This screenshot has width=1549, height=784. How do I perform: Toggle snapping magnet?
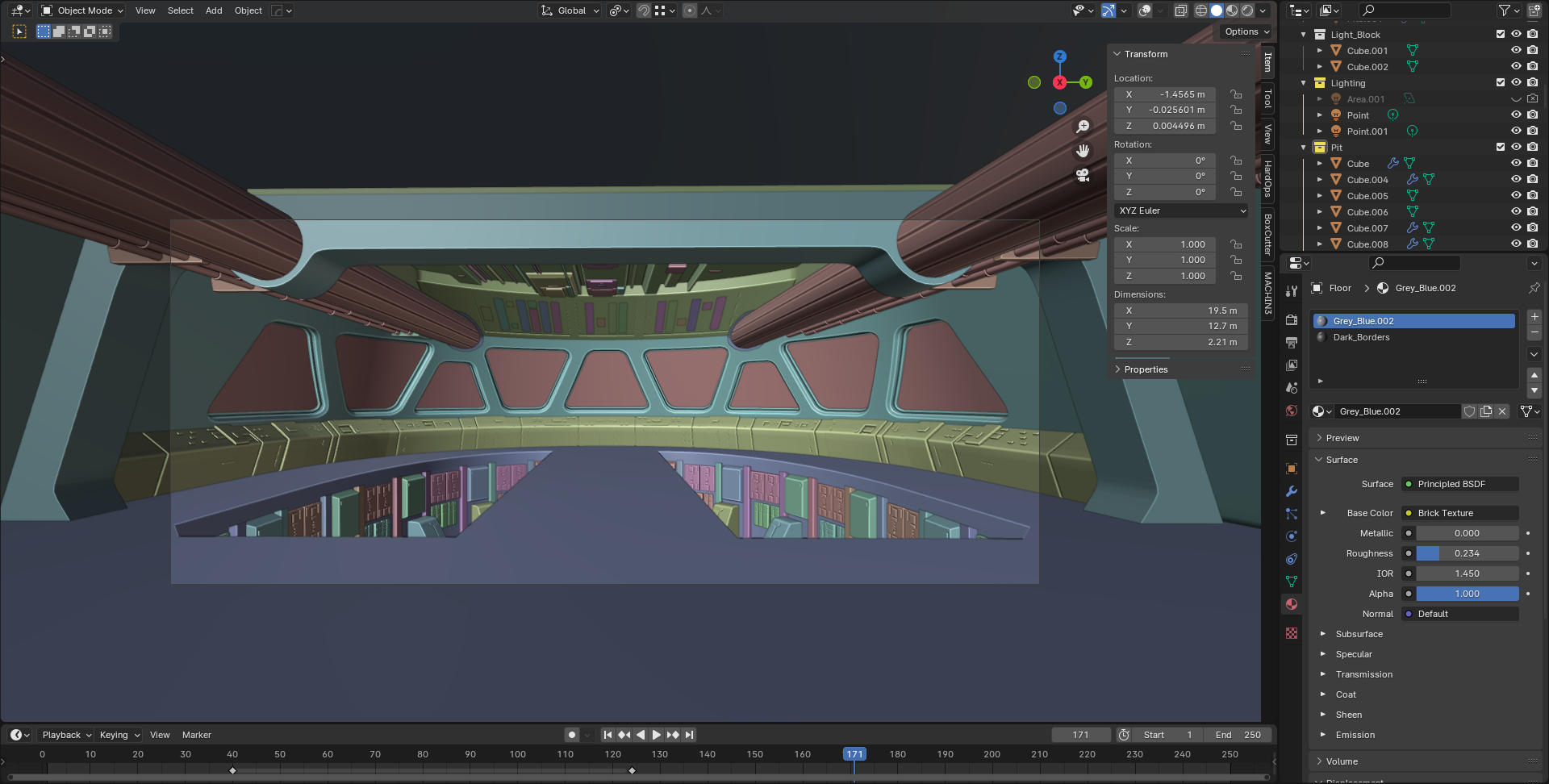pyautogui.click(x=644, y=10)
